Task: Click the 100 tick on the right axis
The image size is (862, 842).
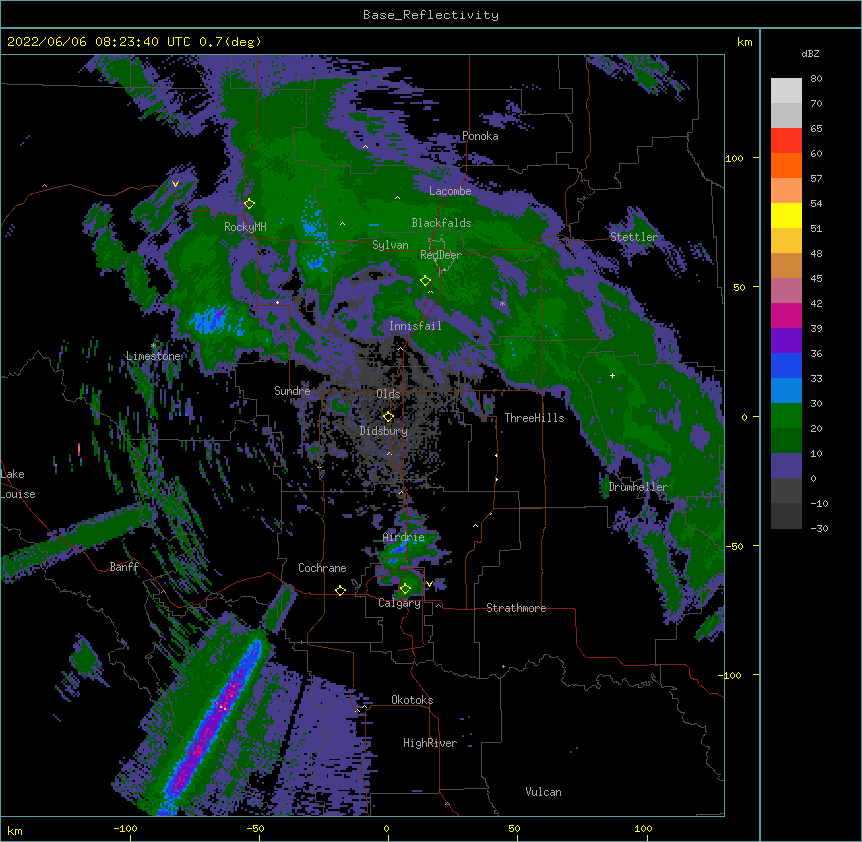Action: 734,159
